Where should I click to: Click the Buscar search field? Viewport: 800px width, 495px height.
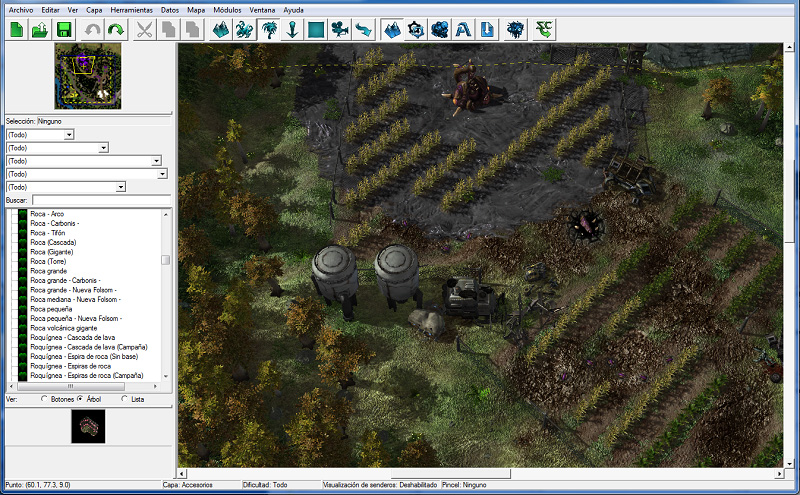[x=102, y=200]
